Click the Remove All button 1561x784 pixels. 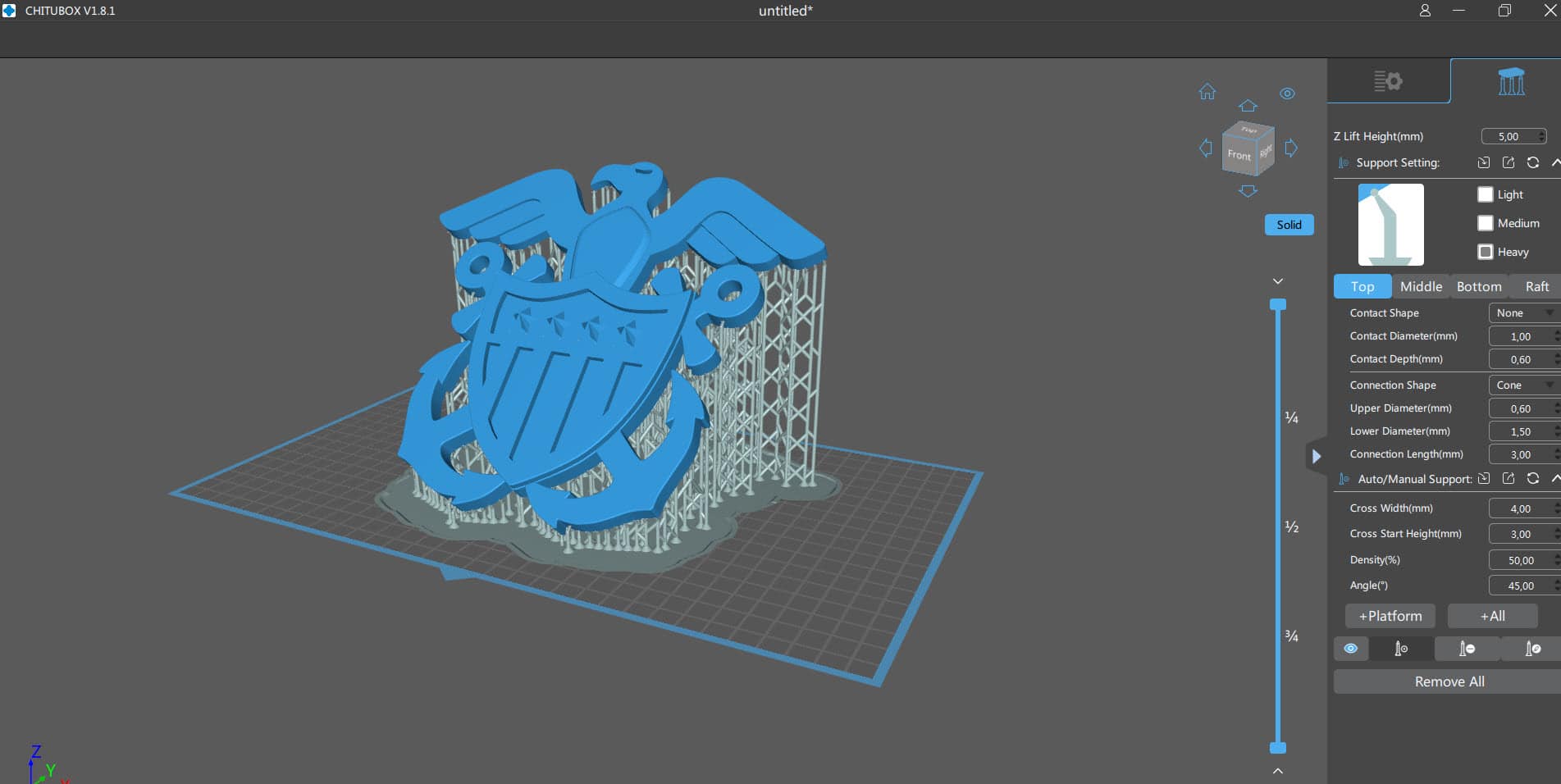click(x=1449, y=681)
